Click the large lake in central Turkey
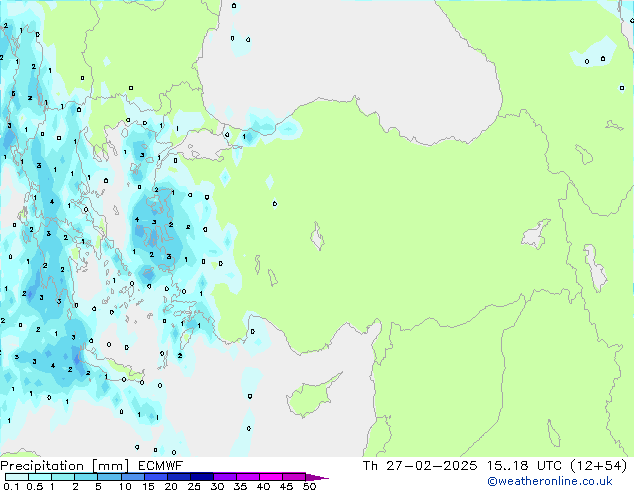 [x=317, y=236]
